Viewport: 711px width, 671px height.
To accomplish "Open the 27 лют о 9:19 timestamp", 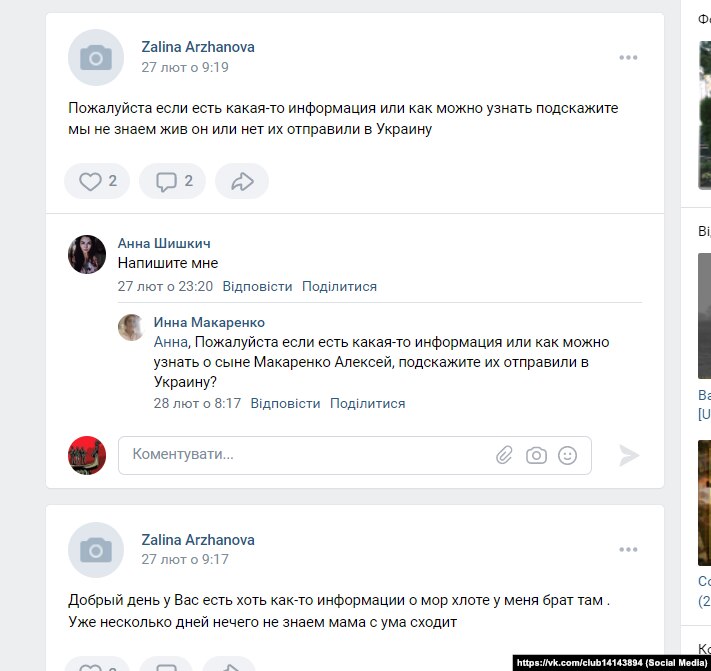I will point(185,67).
